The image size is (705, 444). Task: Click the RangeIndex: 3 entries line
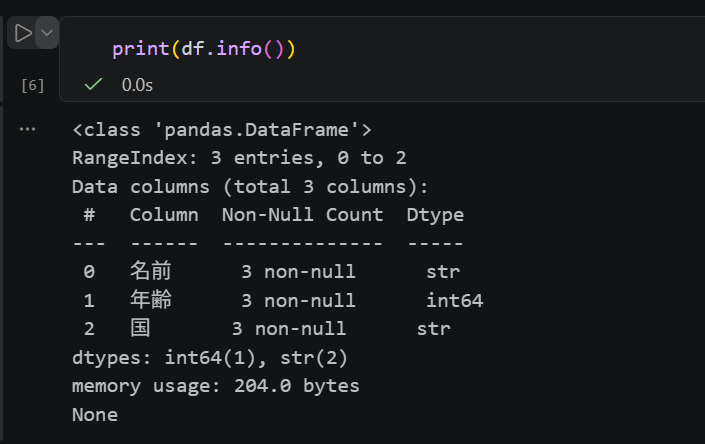tap(239, 158)
